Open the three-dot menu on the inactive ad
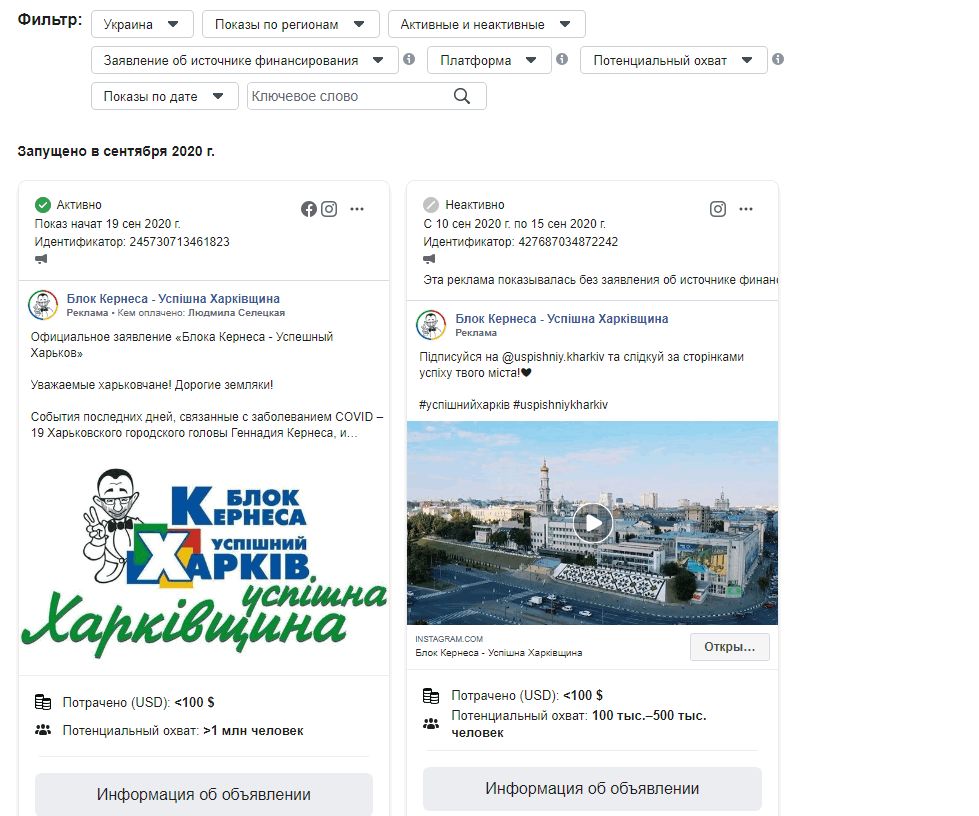 click(x=746, y=209)
